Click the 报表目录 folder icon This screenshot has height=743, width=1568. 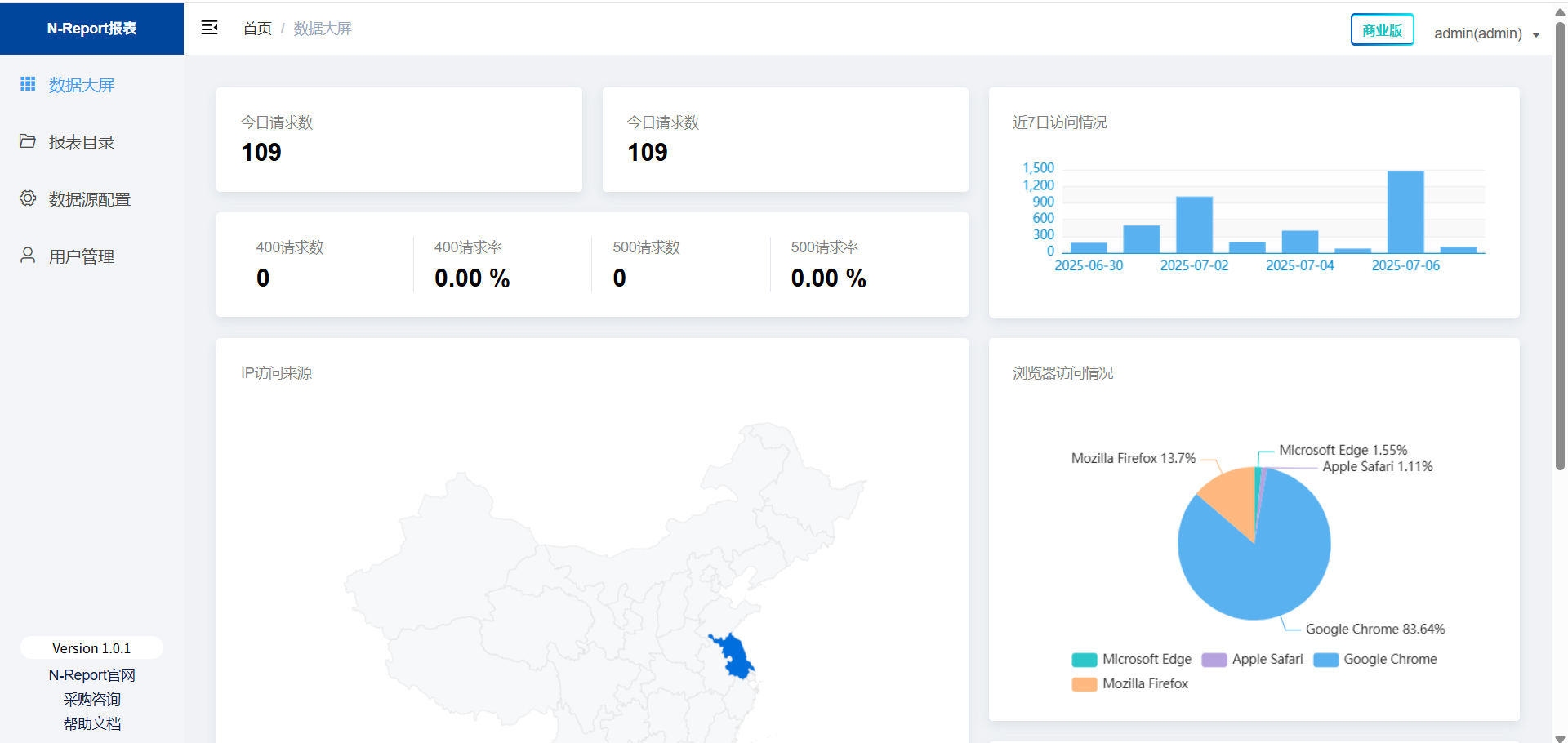pyautogui.click(x=28, y=141)
